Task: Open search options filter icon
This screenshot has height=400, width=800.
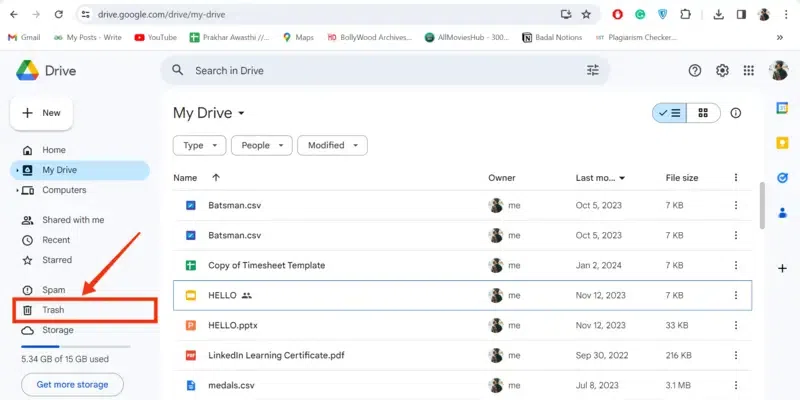Action: coord(593,70)
